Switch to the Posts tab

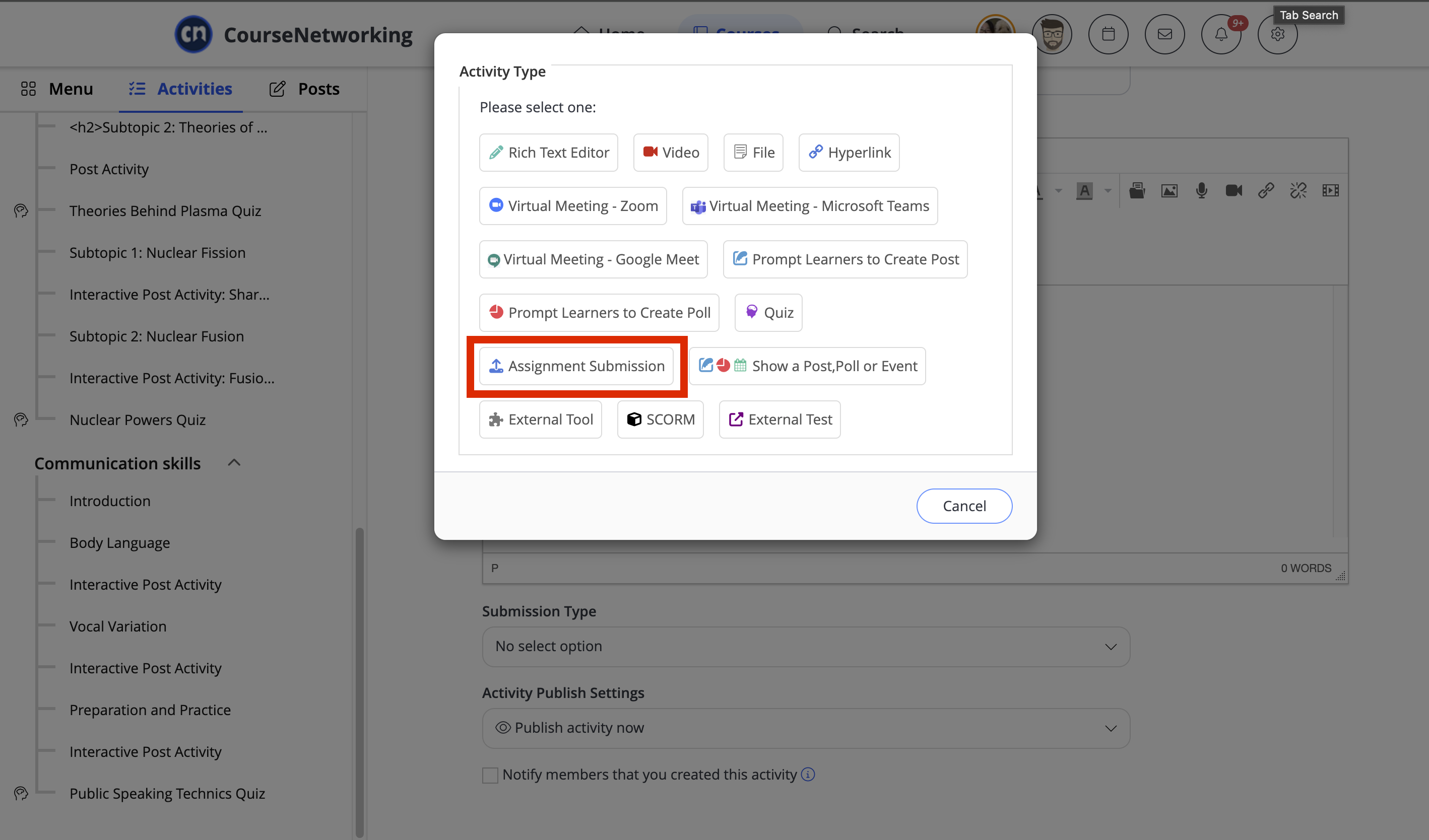coord(304,89)
